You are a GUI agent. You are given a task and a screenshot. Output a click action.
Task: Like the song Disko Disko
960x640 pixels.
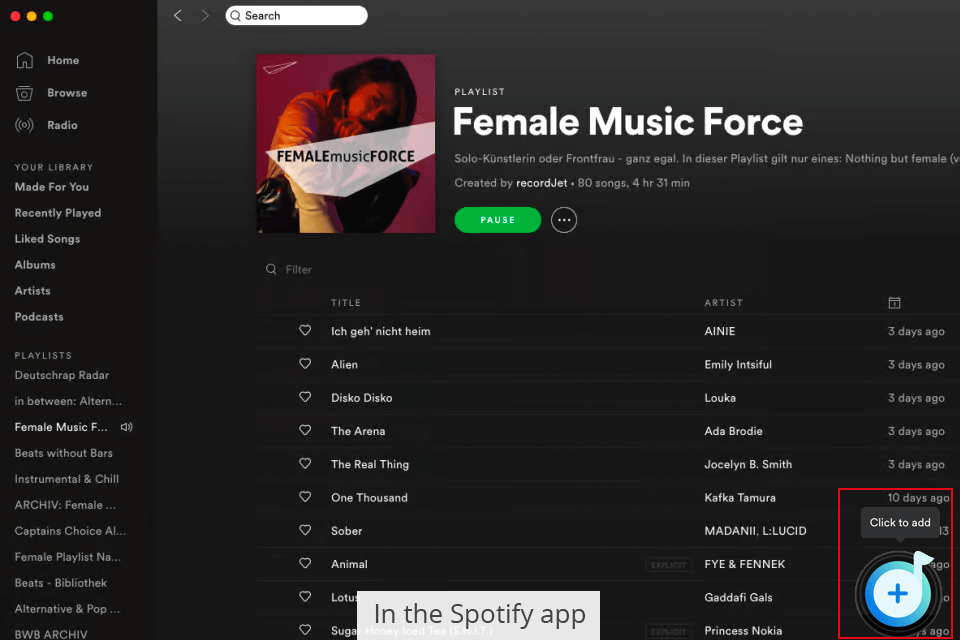305,397
